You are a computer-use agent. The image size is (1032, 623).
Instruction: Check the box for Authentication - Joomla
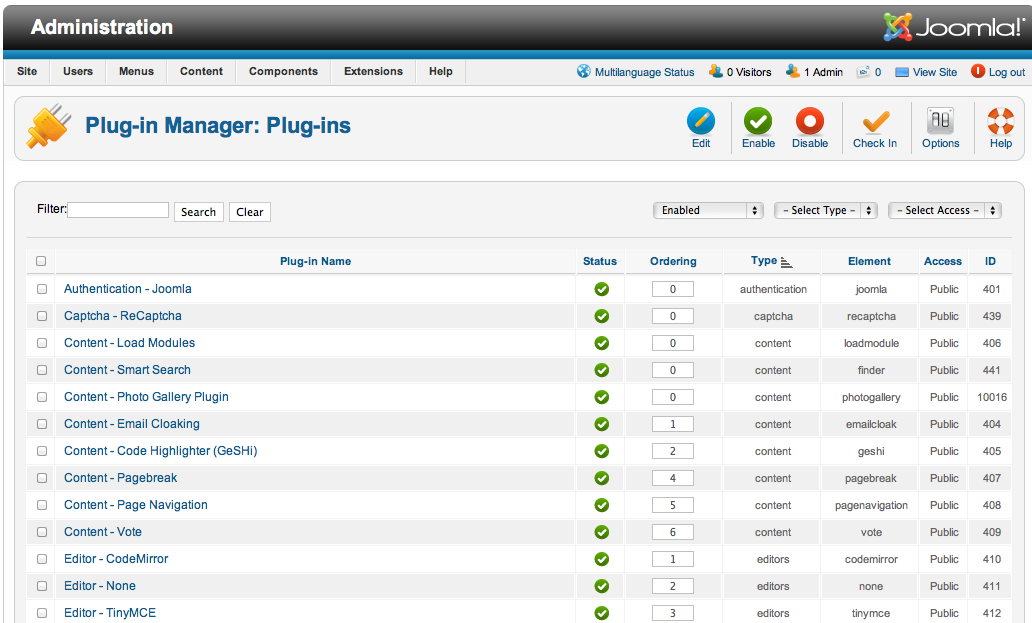click(x=41, y=289)
